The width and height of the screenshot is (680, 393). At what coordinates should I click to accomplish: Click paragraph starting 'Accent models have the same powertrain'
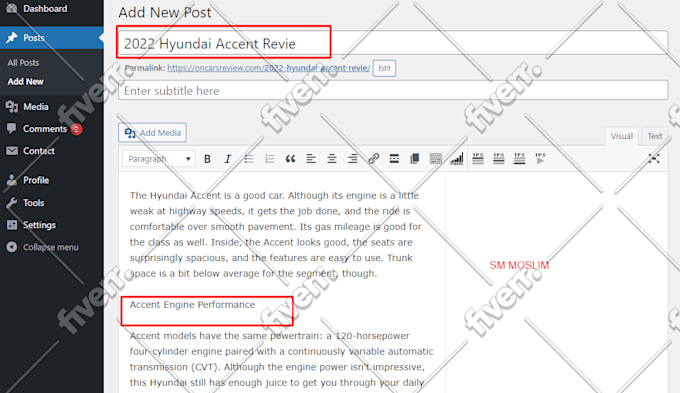tap(281, 359)
